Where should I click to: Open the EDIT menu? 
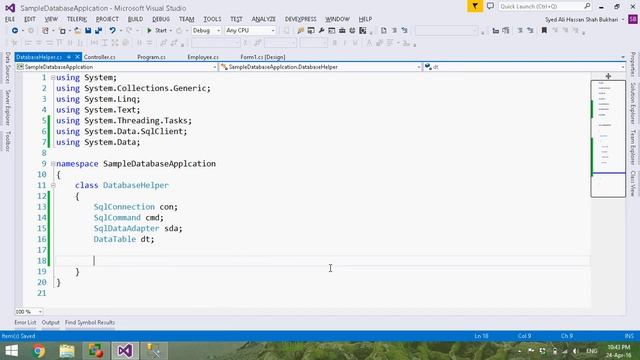[x=30, y=19]
